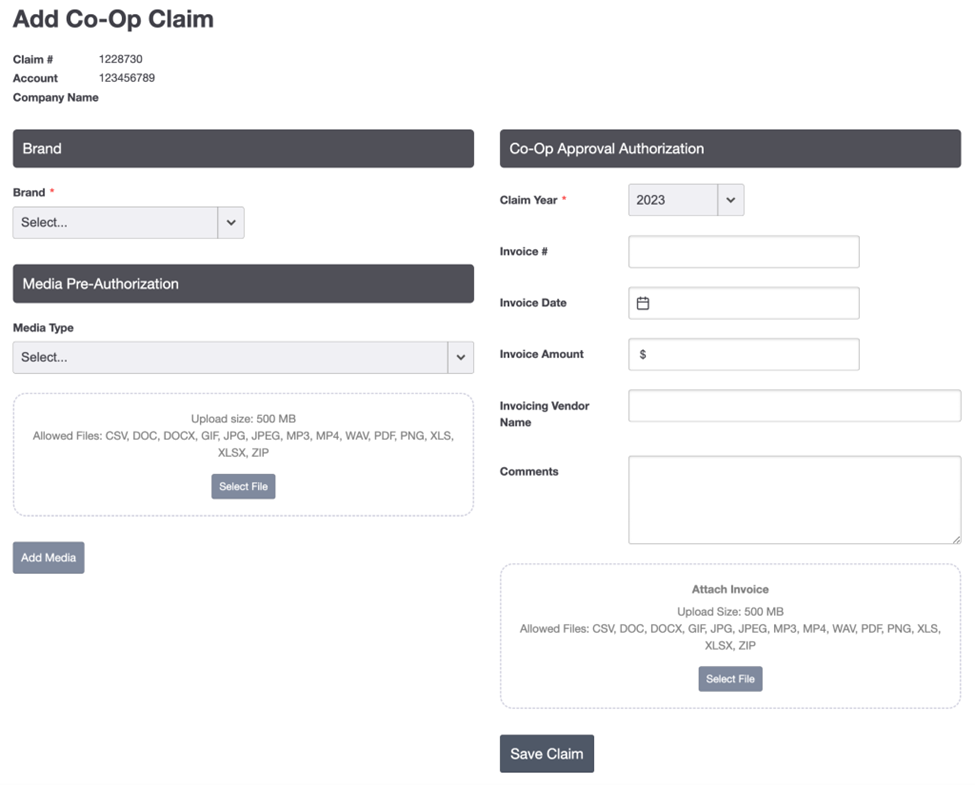Select the Invoicing Vendor Name field

[794, 406]
